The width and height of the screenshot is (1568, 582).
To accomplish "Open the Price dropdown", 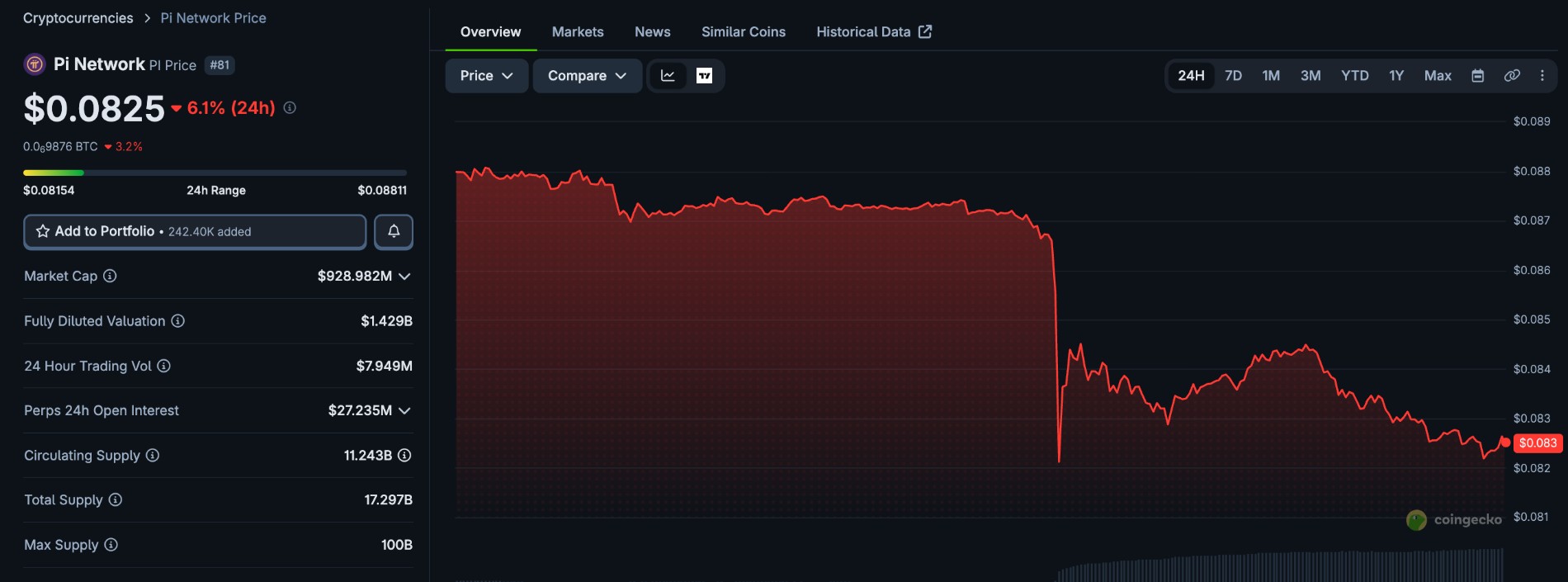I will point(486,76).
